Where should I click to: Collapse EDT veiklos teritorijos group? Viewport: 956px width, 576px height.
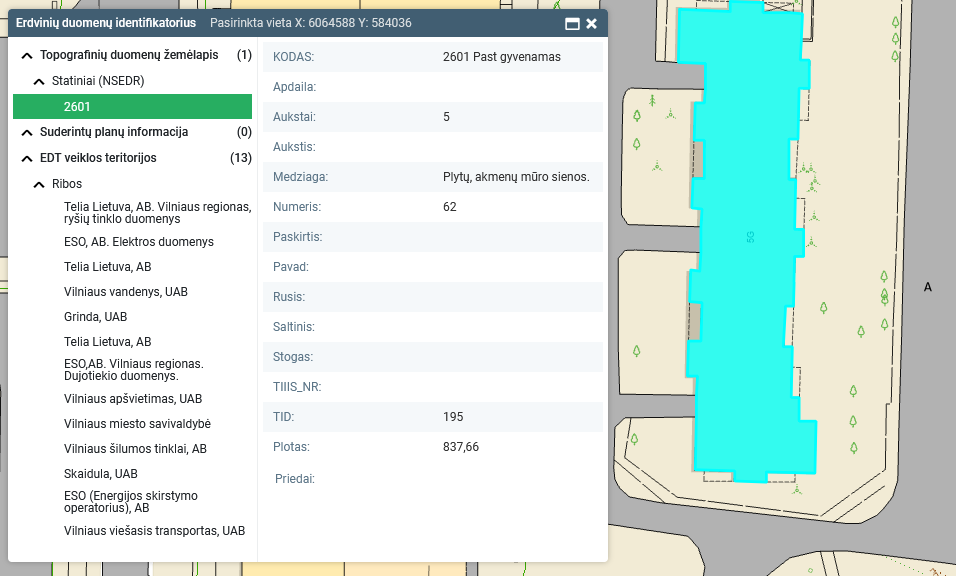(x=26, y=158)
